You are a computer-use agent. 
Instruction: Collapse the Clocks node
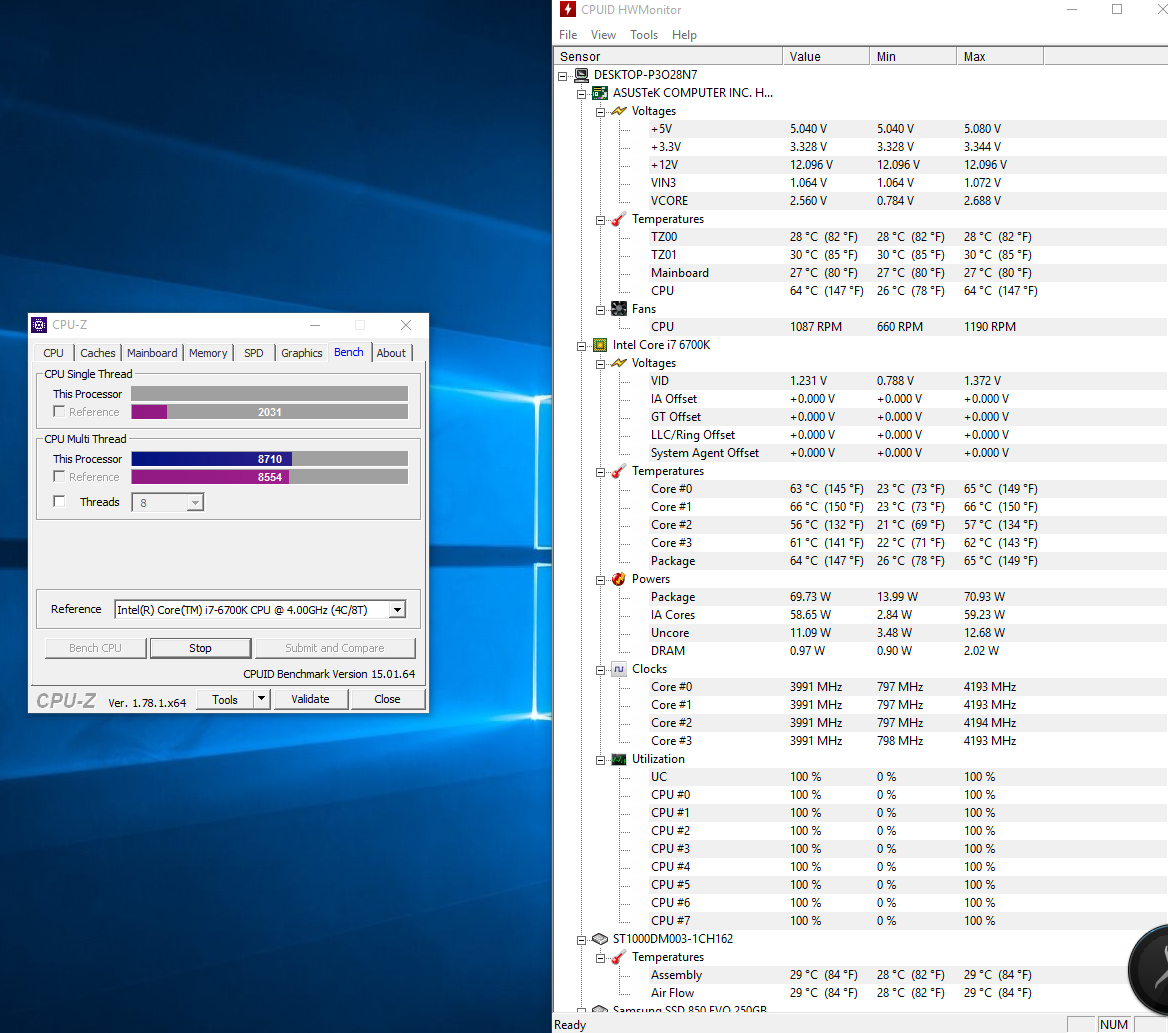[600, 670]
